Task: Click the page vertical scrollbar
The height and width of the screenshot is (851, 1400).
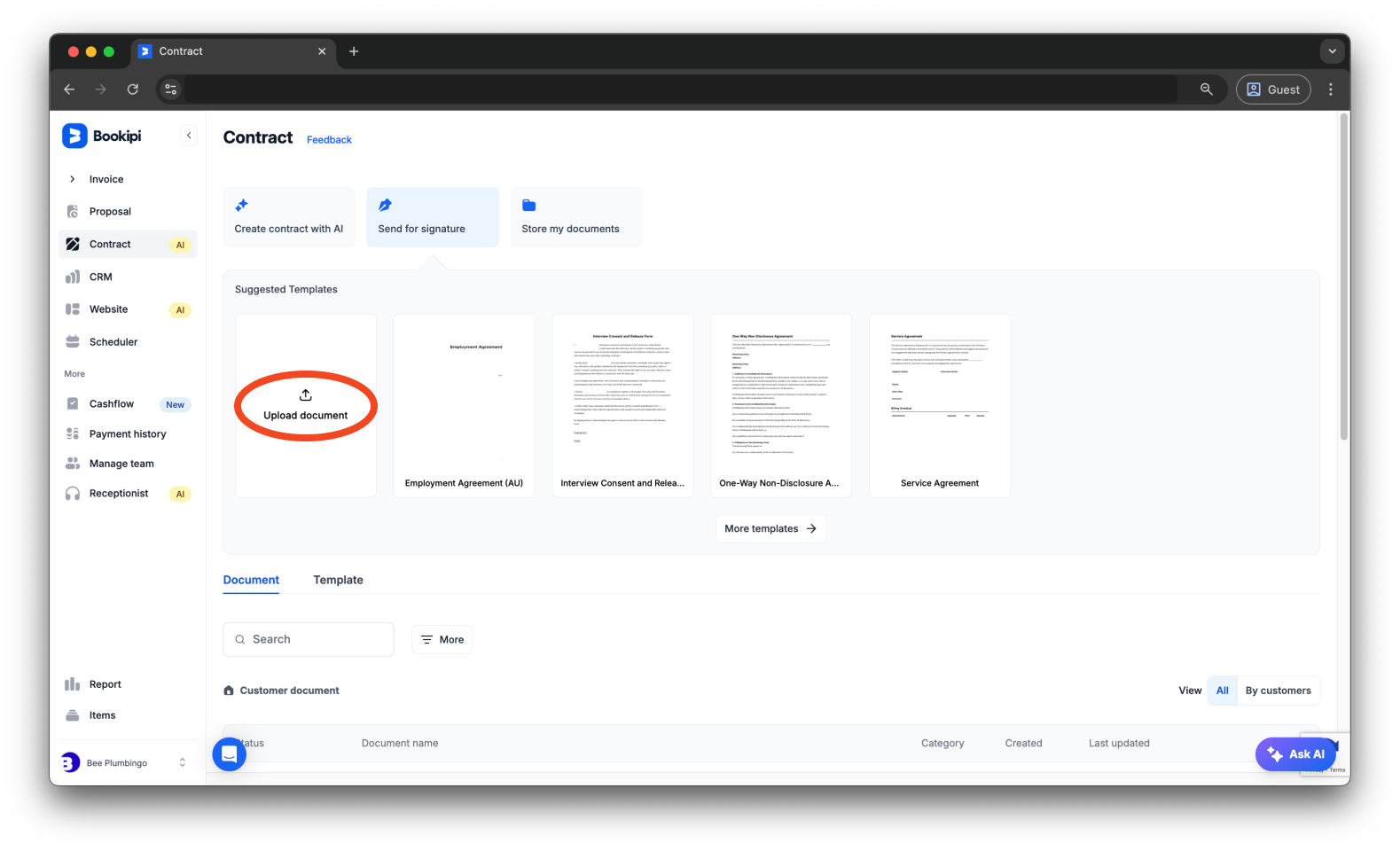Action: pyautogui.click(x=1344, y=275)
